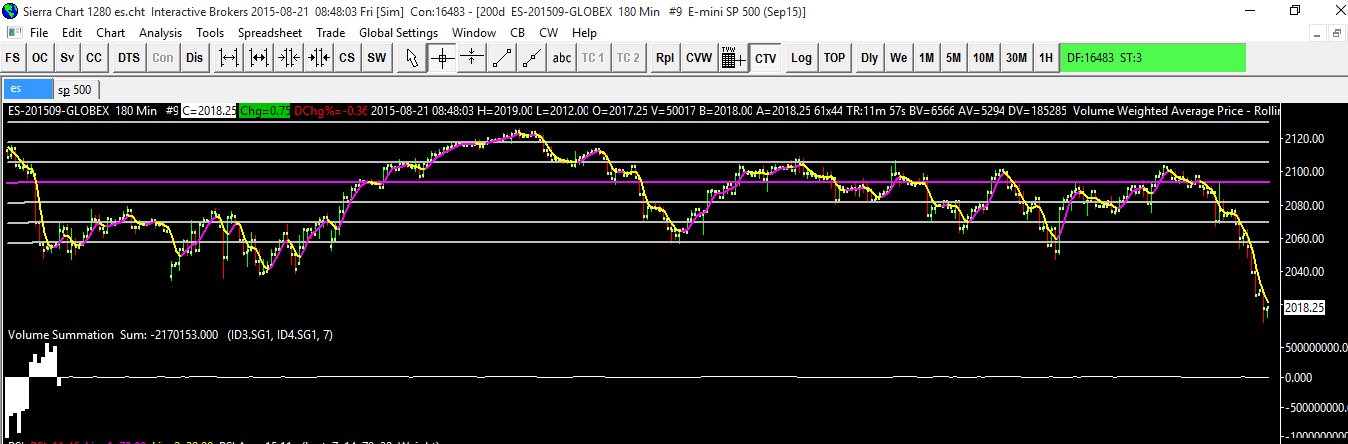Select the sp 500 chart tab

click(x=74, y=88)
